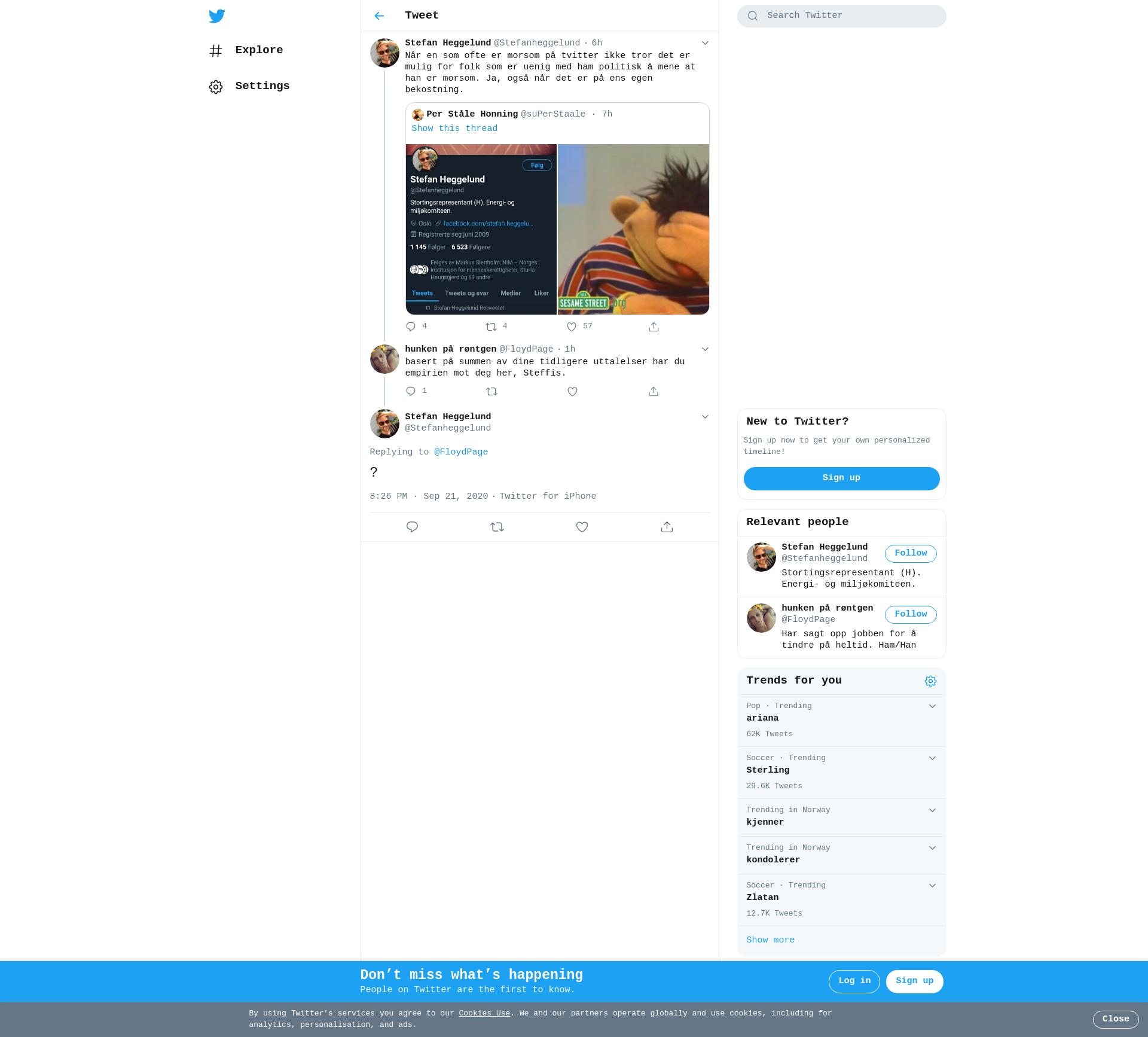Click the Twitter bird logo
The width and height of the screenshot is (1148, 1037).
click(x=217, y=16)
